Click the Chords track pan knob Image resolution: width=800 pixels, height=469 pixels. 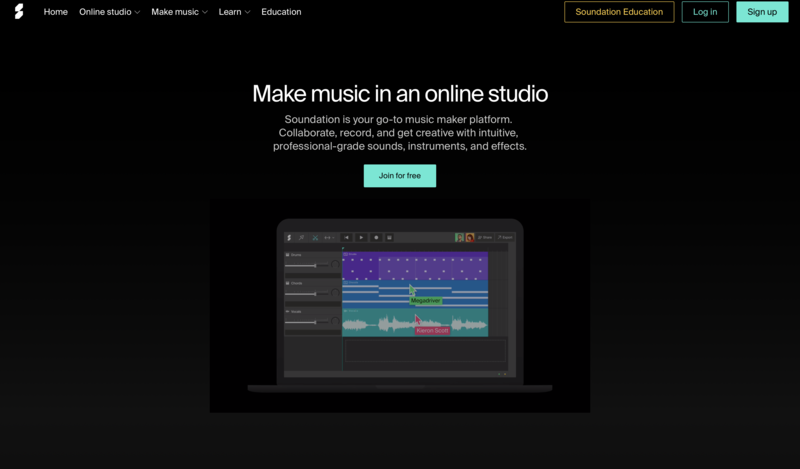(x=334, y=293)
